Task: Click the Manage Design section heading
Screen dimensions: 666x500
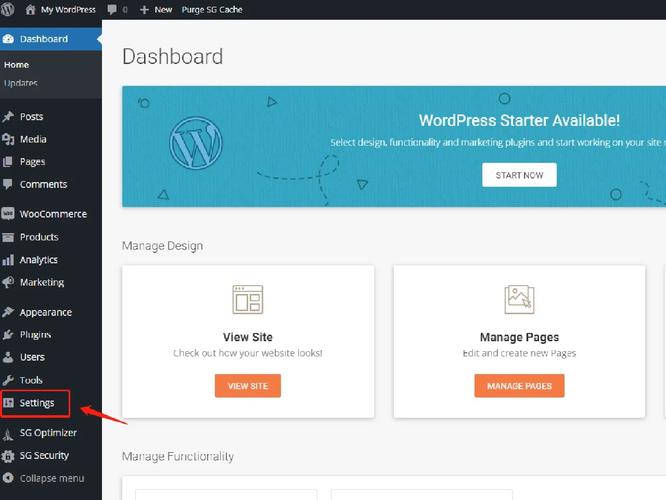Action: pos(162,246)
